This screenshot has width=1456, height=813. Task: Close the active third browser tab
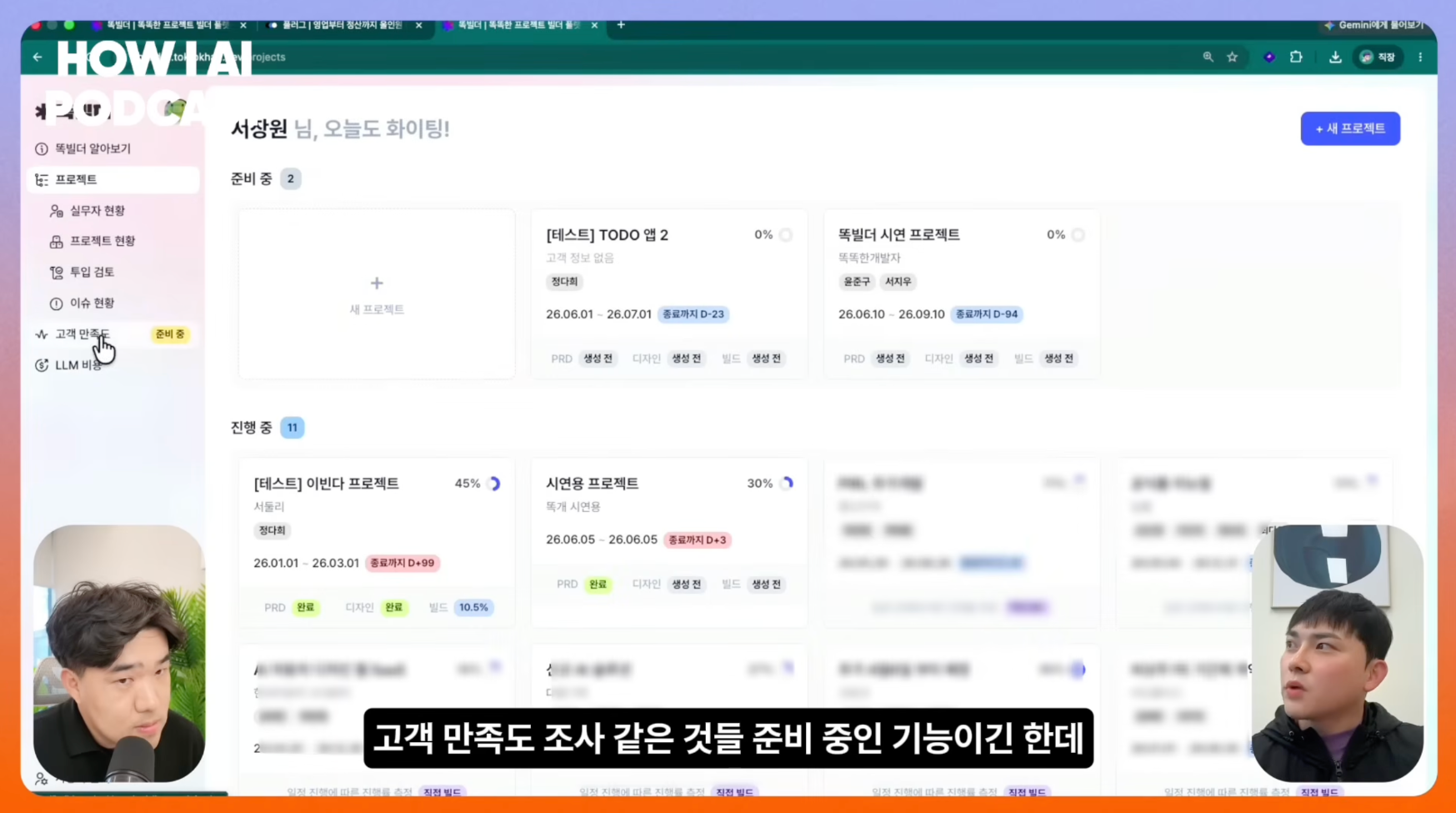click(594, 25)
